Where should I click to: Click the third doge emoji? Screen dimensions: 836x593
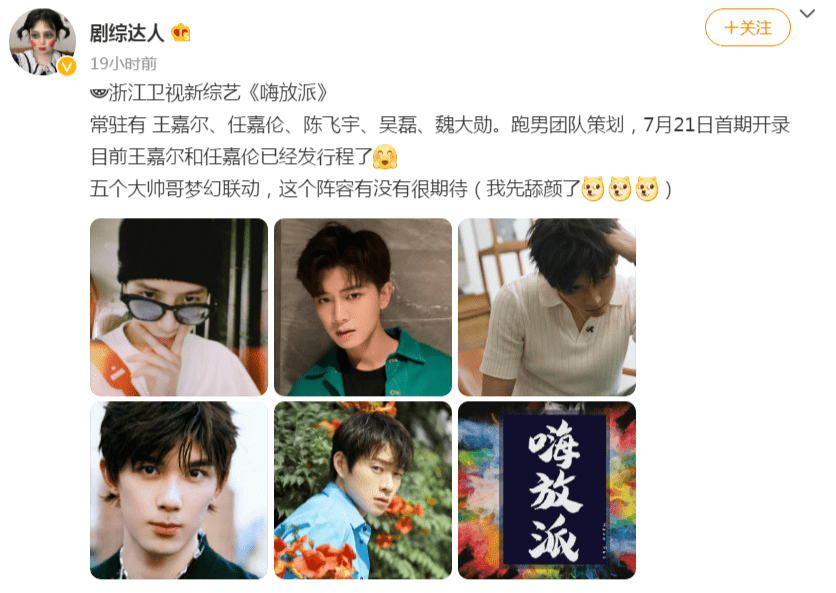[647, 189]
